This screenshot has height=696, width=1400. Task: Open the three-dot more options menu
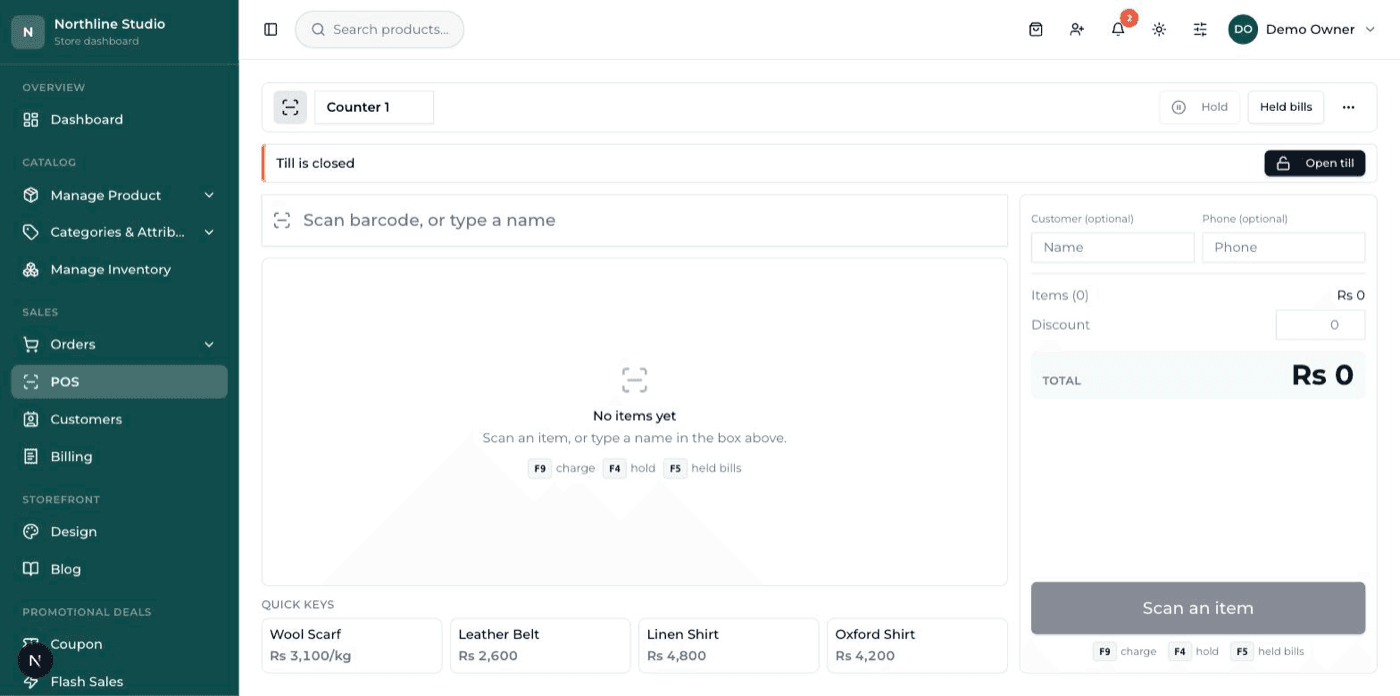click(1348, 107)
